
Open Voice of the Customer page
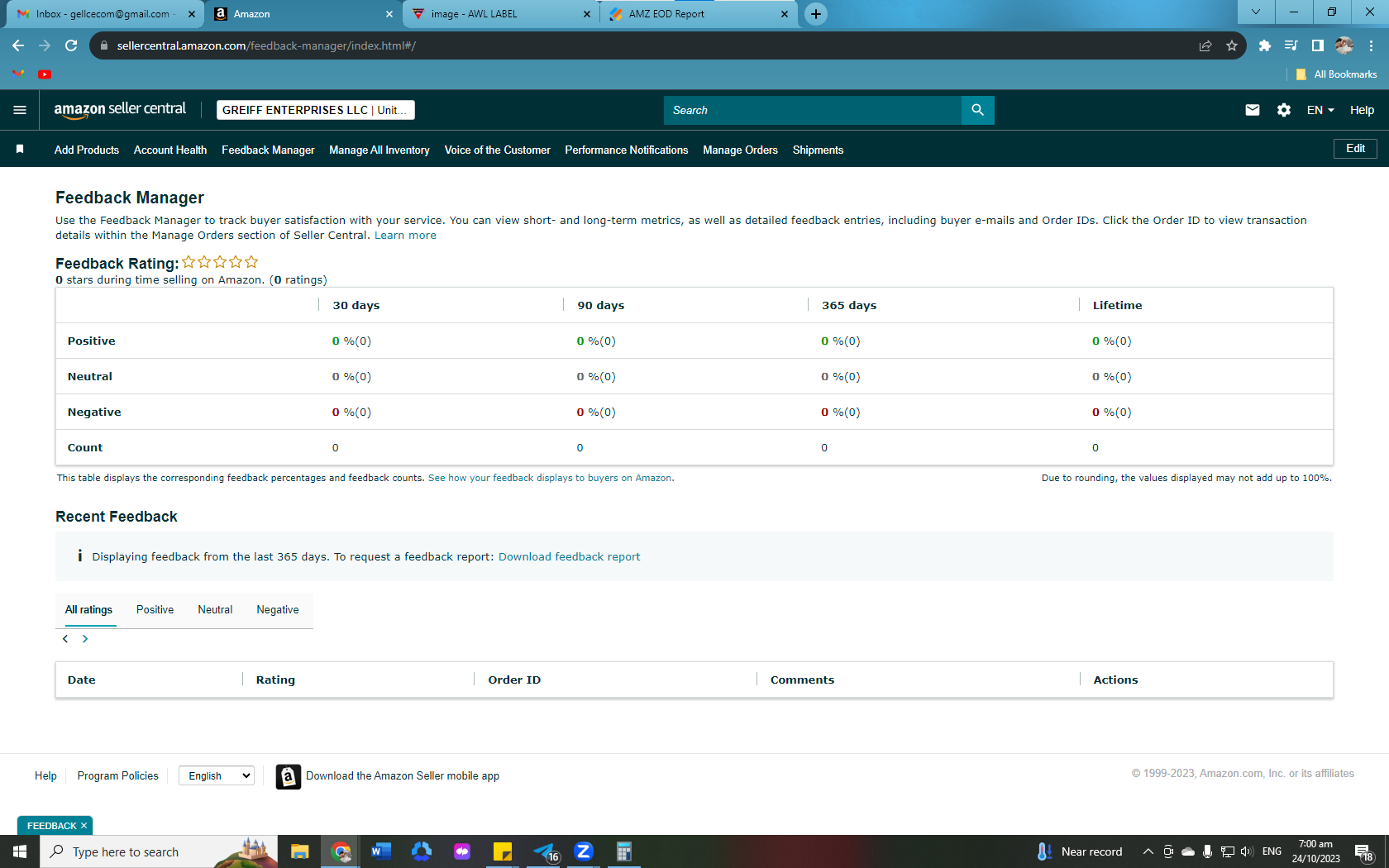498,150
